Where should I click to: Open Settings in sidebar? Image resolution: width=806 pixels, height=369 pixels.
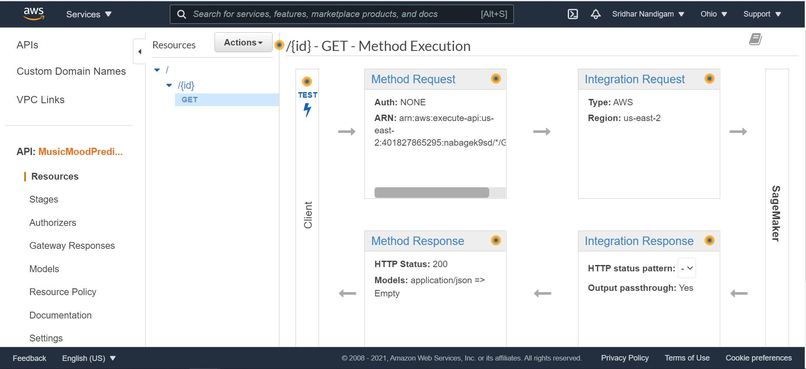[x=46, y=338]
